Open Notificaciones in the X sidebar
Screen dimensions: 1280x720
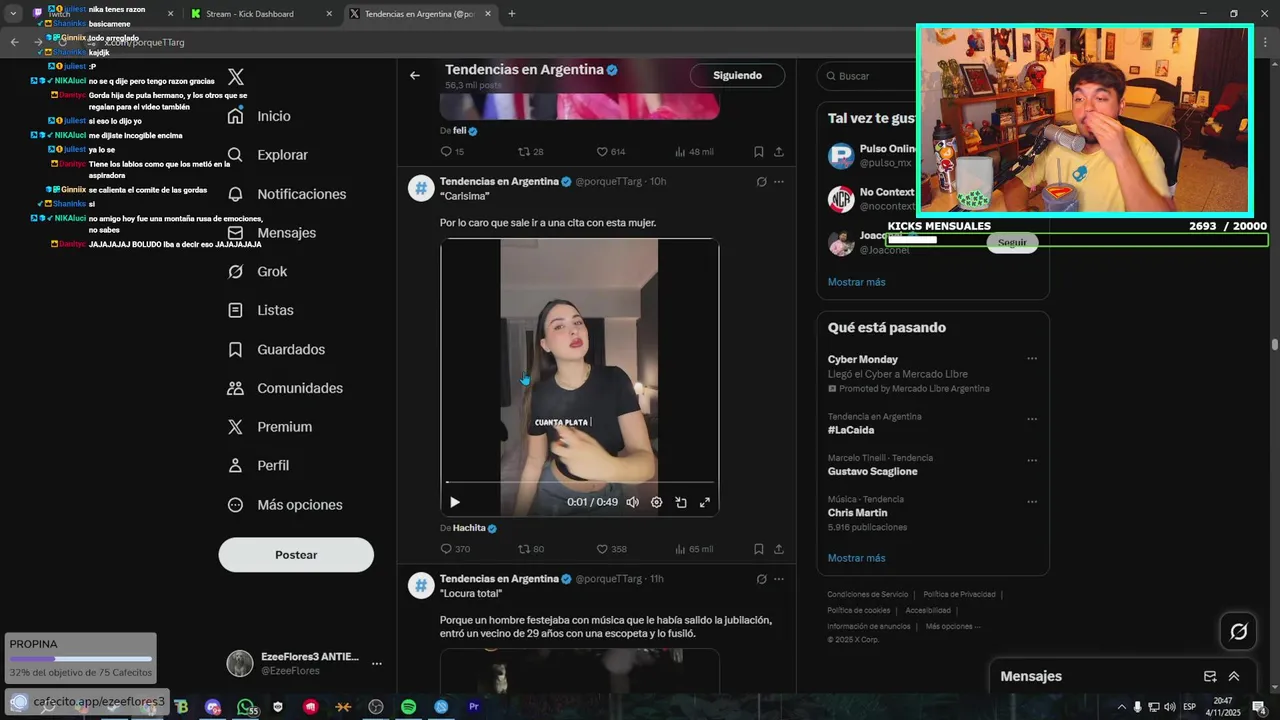286,194
